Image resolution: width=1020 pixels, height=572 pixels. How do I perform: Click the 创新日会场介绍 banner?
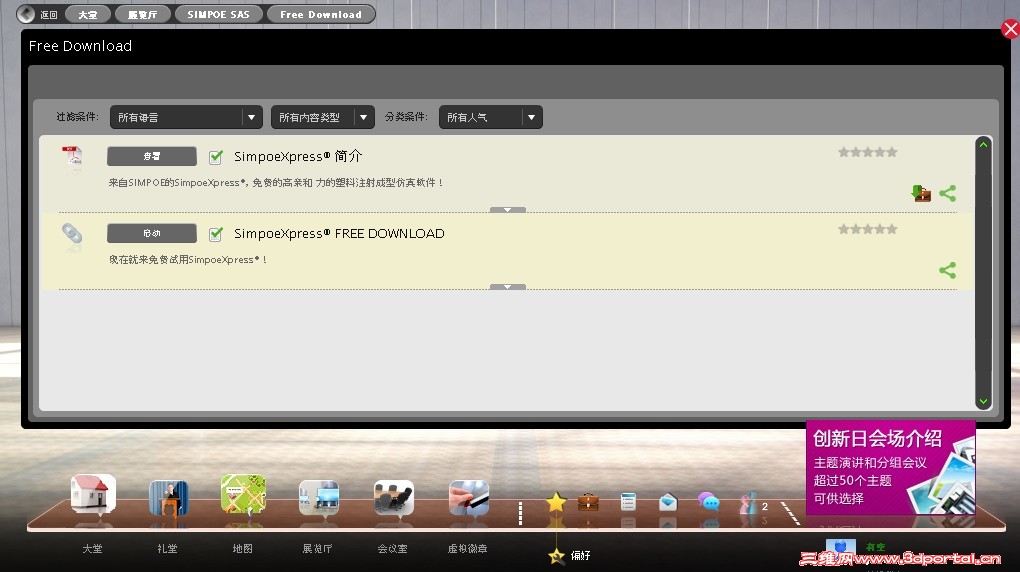[891, 467]
